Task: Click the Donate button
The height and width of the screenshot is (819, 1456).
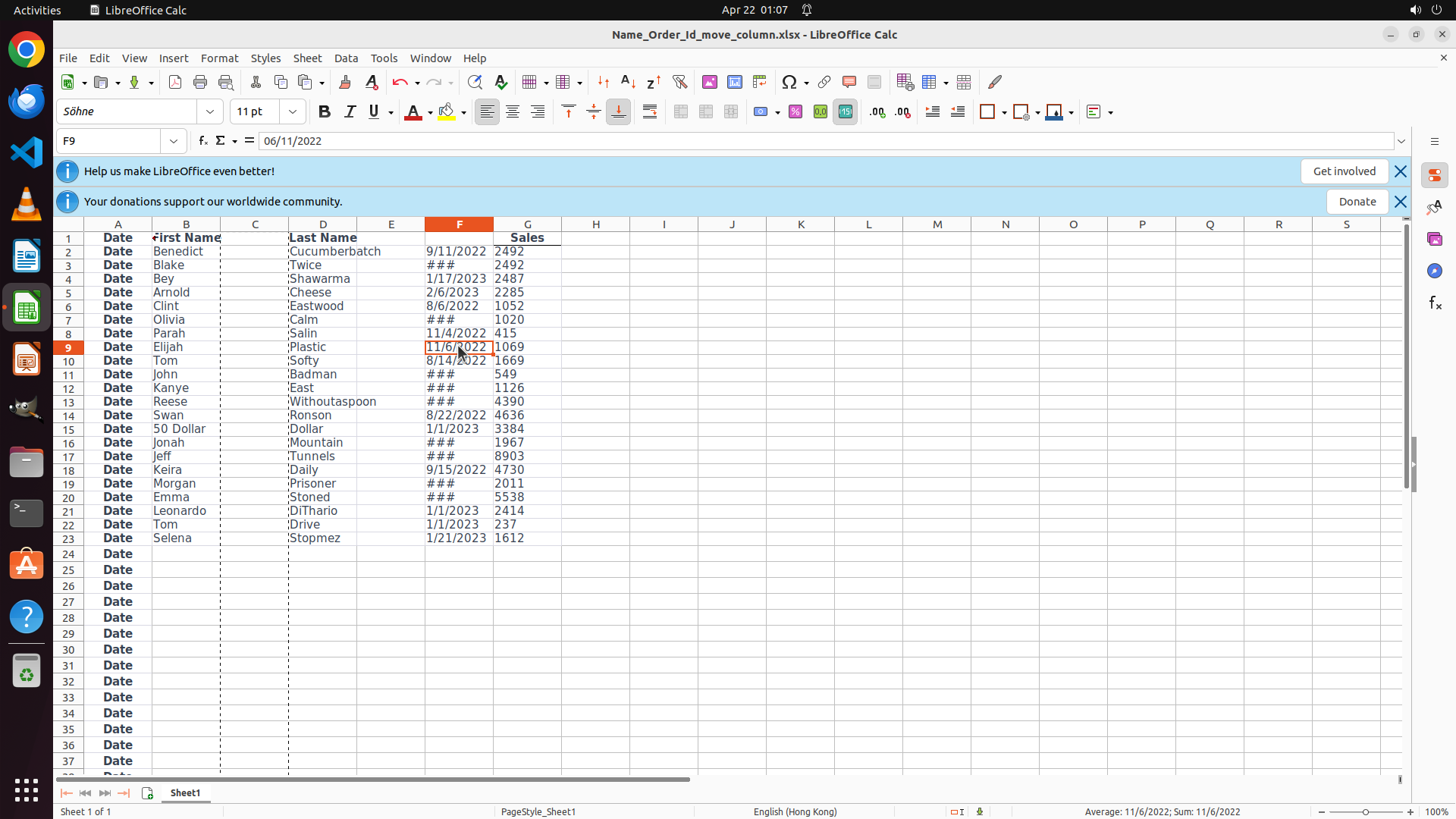Action: [1357, 202]
